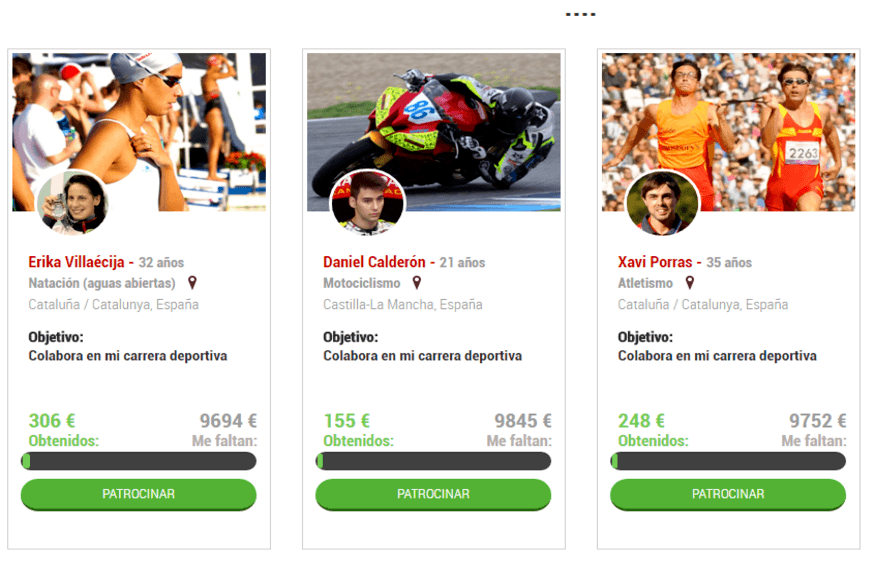Screen dimensions: 875x584
Task: Sponsor Xavi Porras with PATROCINAR button
Action: (728, 494)
